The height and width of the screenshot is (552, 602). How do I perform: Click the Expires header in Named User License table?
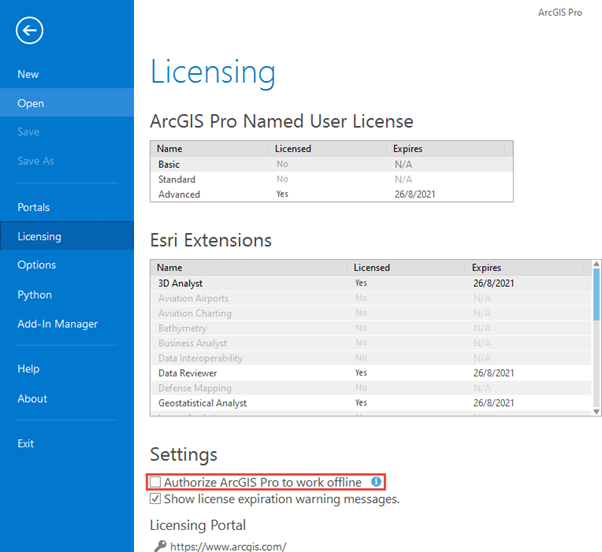(445, 149)
